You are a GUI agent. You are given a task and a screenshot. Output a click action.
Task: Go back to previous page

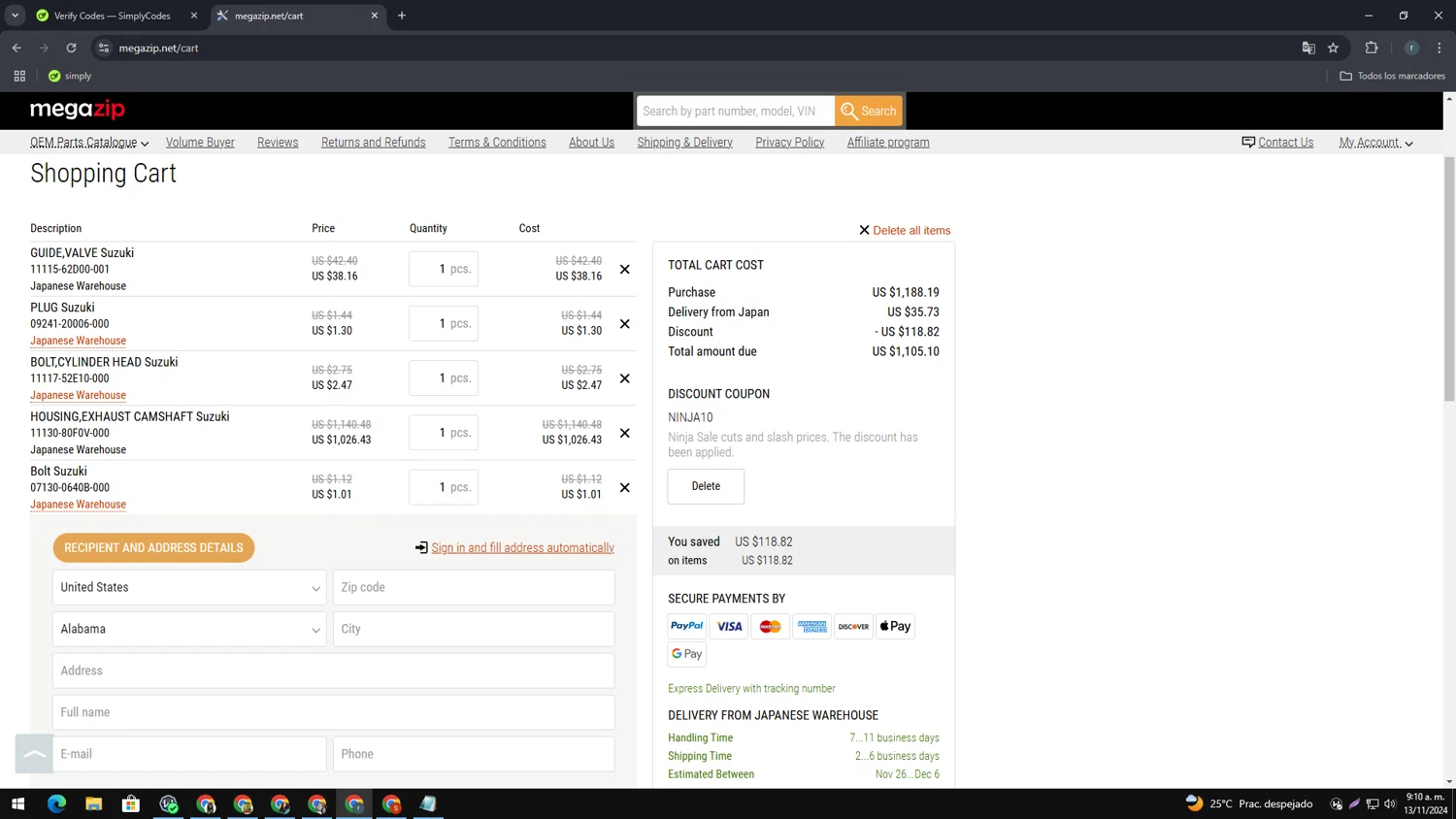click(x=17, y=48)
